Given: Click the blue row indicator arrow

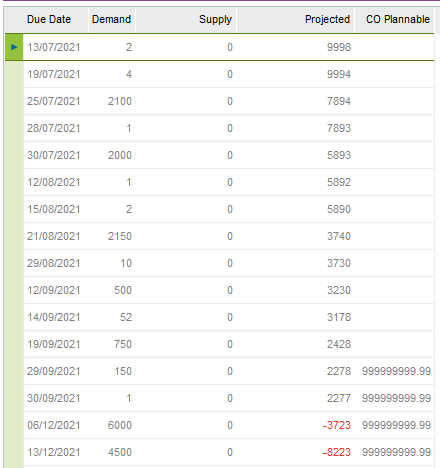Looking at the screenshot, I should coord(14,47).
